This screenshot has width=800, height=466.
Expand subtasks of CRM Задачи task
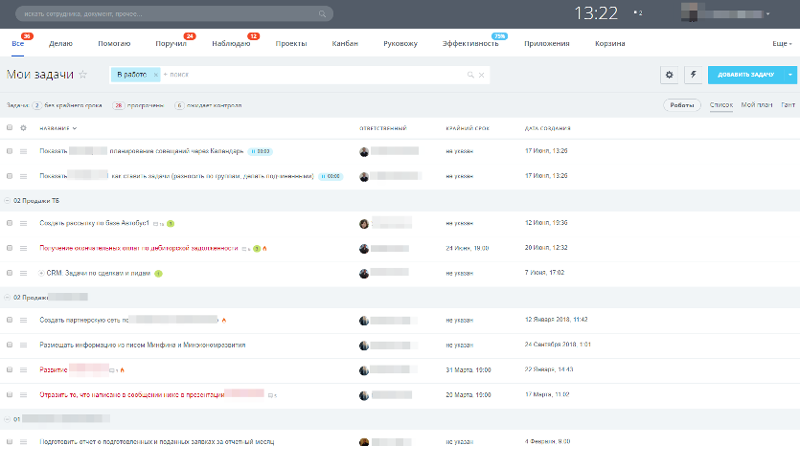pos(41,273)
